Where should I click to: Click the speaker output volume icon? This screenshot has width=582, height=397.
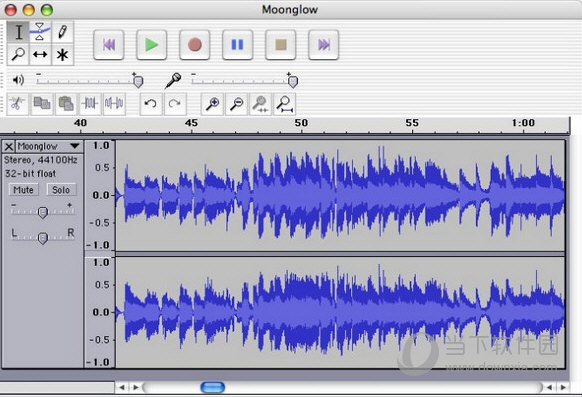click(x=18, y=80)
